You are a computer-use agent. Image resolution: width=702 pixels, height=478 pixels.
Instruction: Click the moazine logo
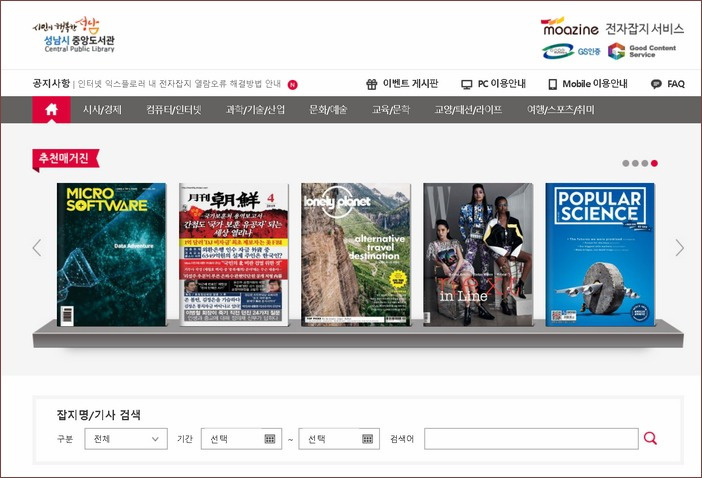(x=569, y=27)
